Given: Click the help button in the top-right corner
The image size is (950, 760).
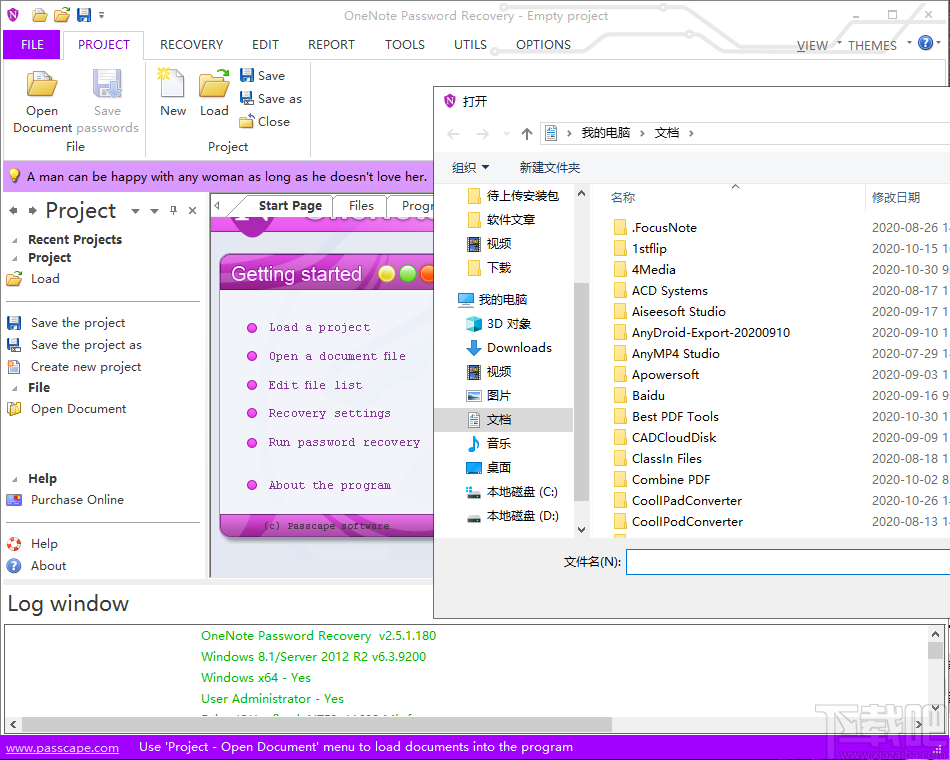Looking at the screenshot, I should 925,42.
